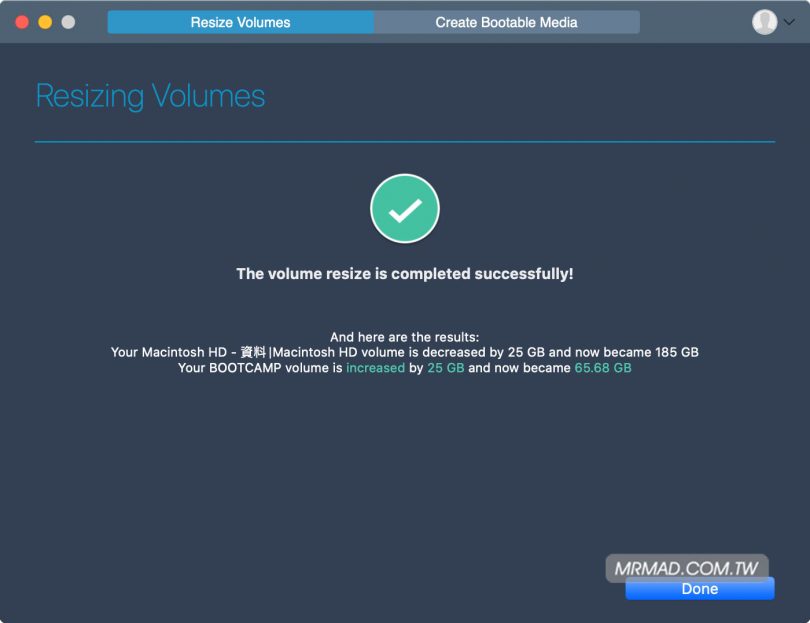Switch to the Resize Volumes tab
Image resolution: width=810 pixels, height=623 pixels.
tap(240, 22)
